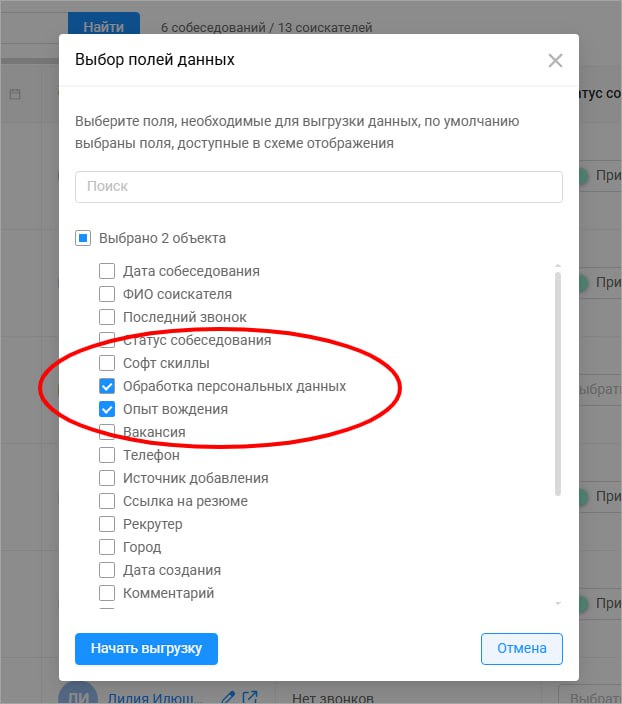Click the 'Найти' button behind the dialog
This screenshot has width=622, height=704.
104,27
